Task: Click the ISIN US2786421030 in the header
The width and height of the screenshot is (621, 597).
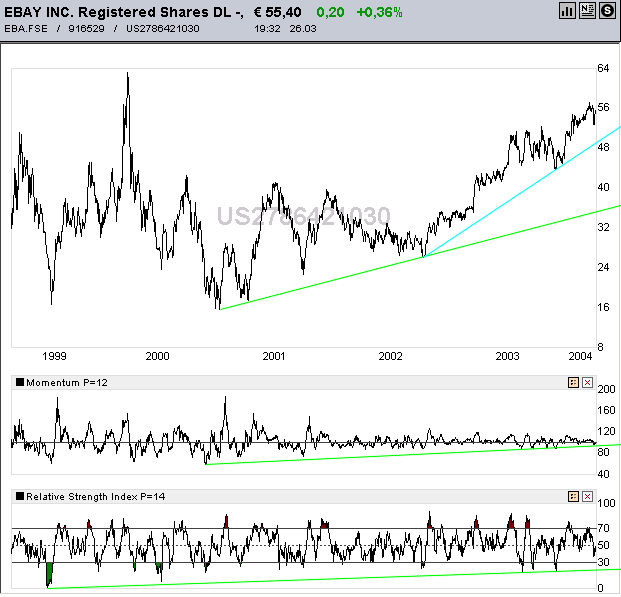Action: pyautogui.click(x=163, y=29)
